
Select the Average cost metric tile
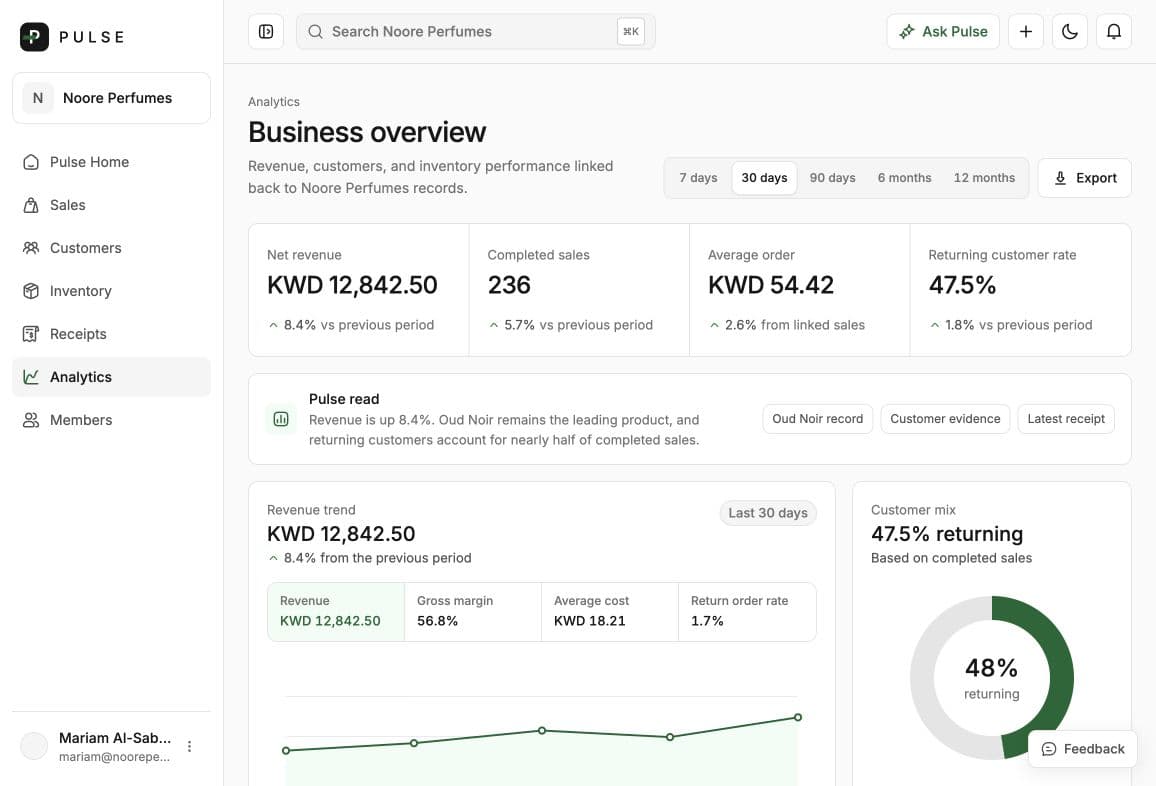coord(610,612)
